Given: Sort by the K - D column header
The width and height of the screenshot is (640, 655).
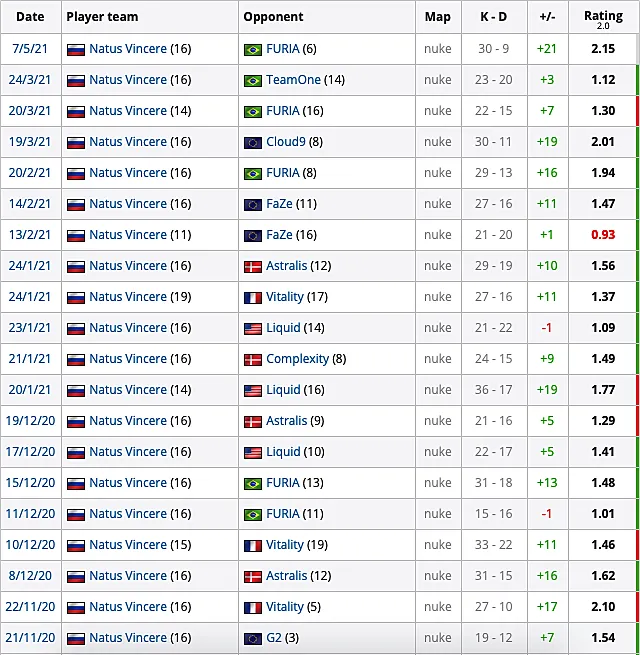Looking at the screenshot, I should [493, 17].
